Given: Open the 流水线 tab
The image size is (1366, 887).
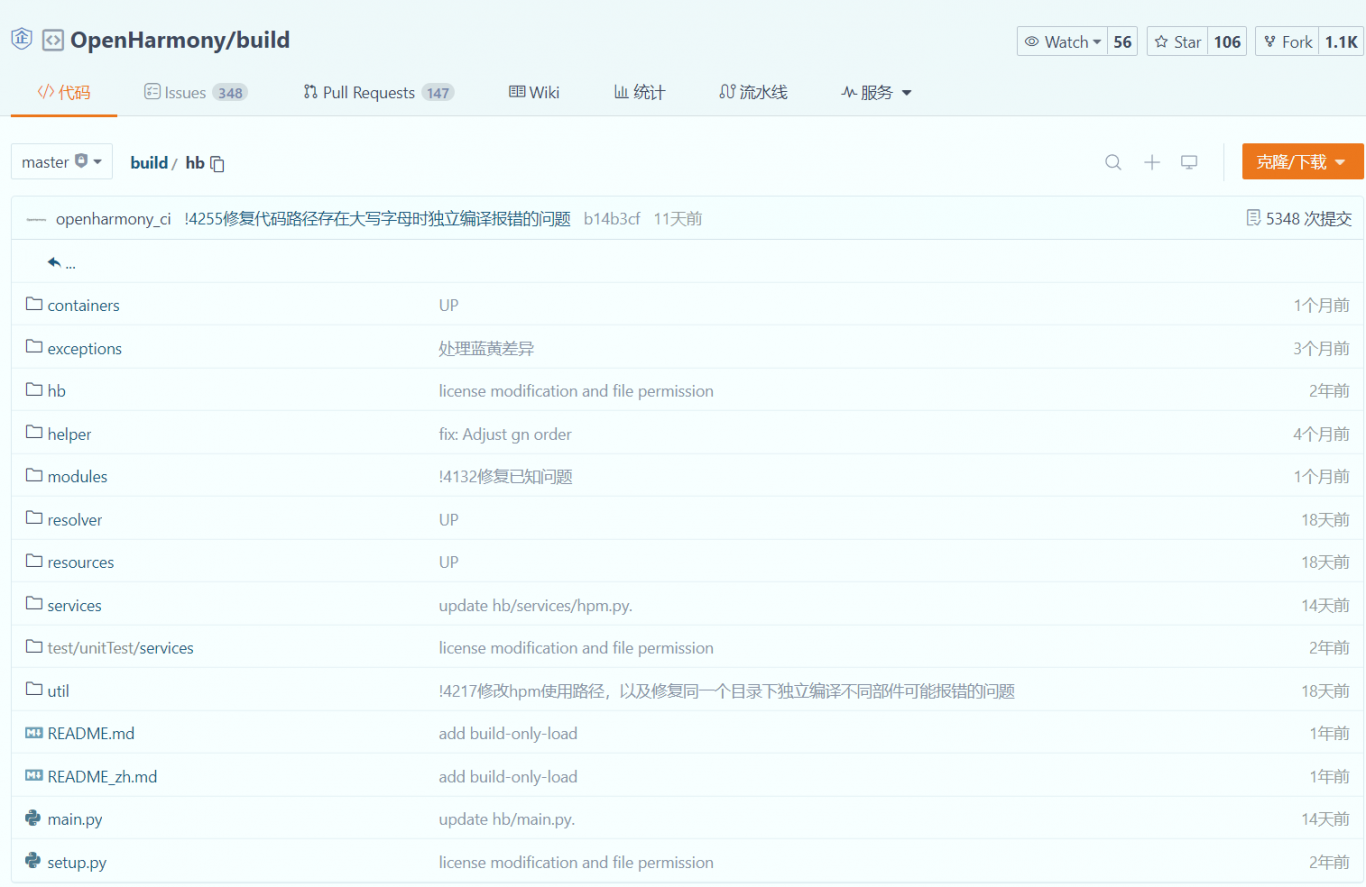Looking at the screenshot, I should (753, 92).
